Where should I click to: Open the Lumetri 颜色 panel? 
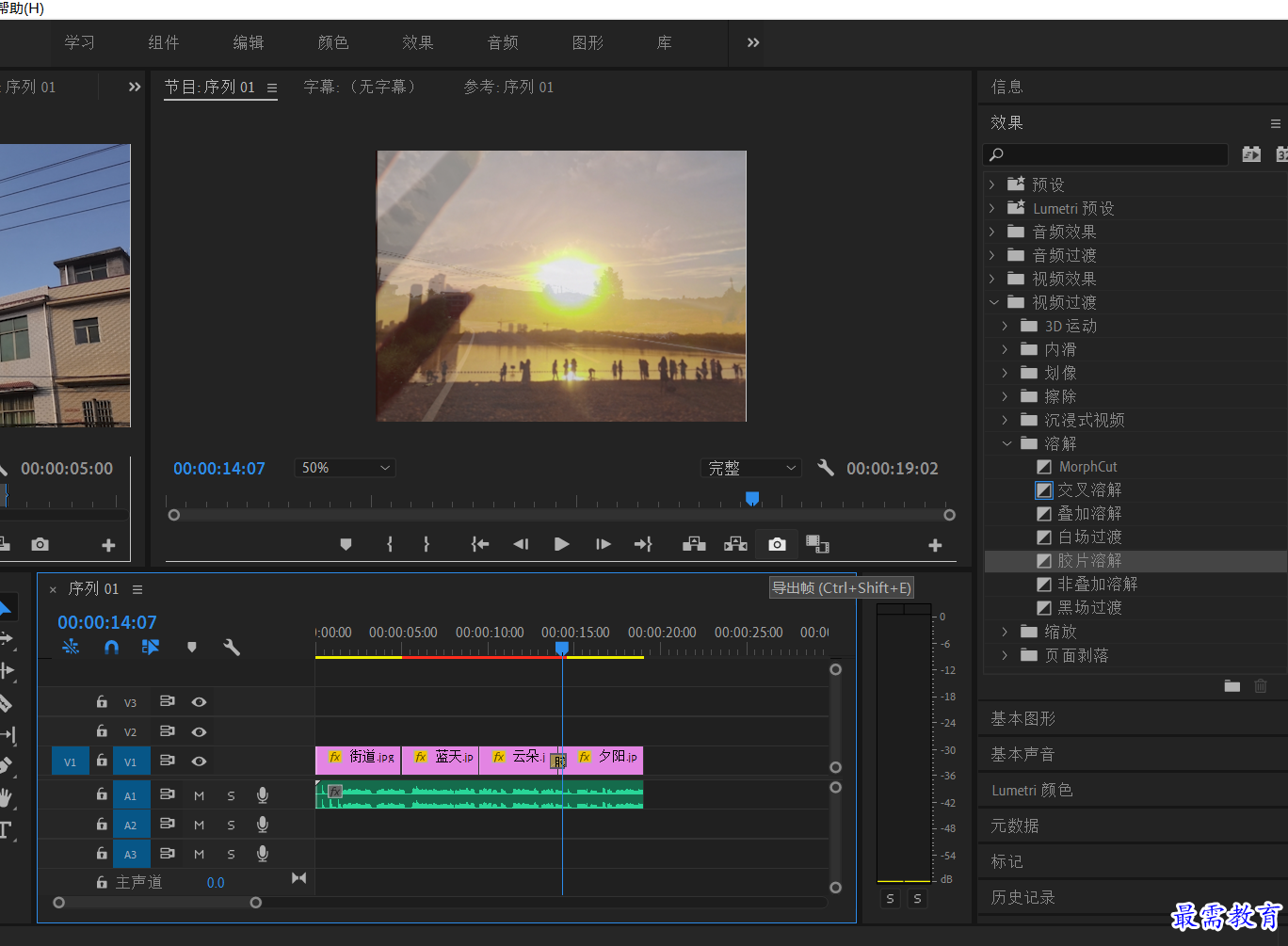pyautogui.click(x=1032, y=790)
